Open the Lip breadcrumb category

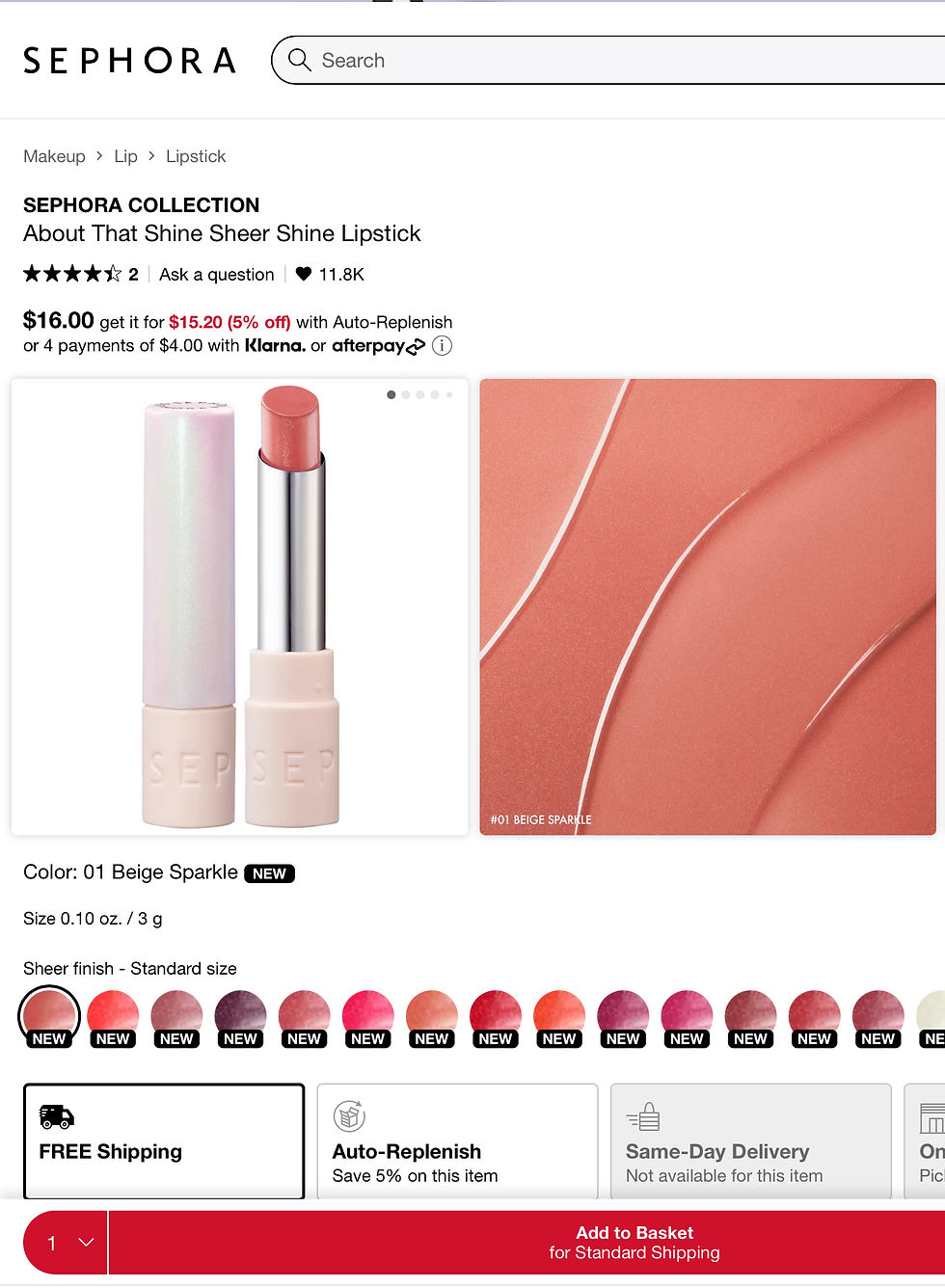click(x=125, y=156)
